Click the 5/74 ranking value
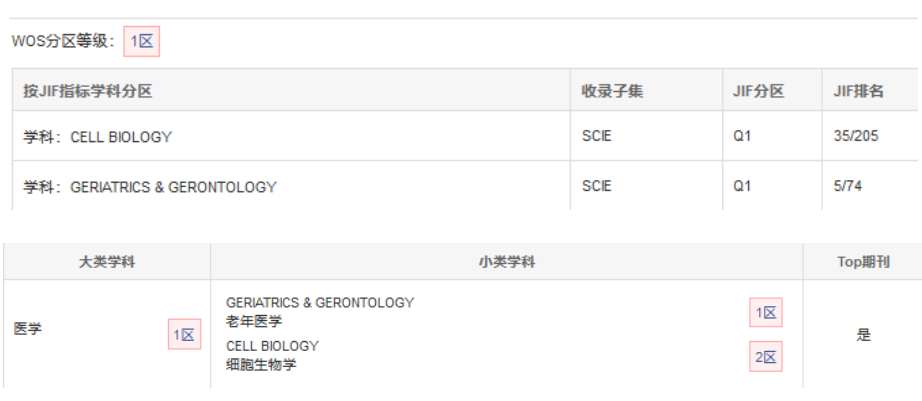 pos(847,187)
